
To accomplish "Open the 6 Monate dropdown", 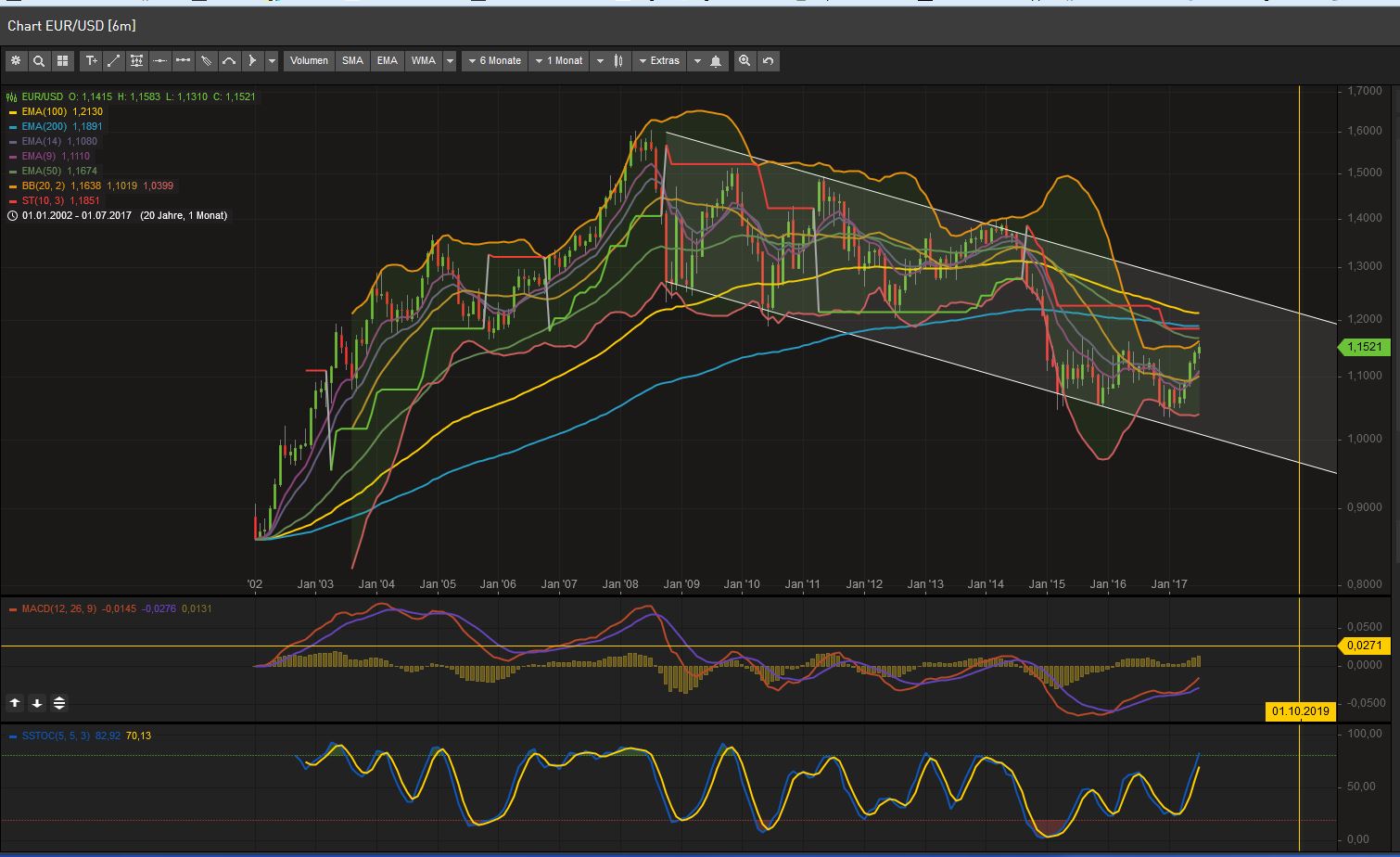I will pos(494,60).
